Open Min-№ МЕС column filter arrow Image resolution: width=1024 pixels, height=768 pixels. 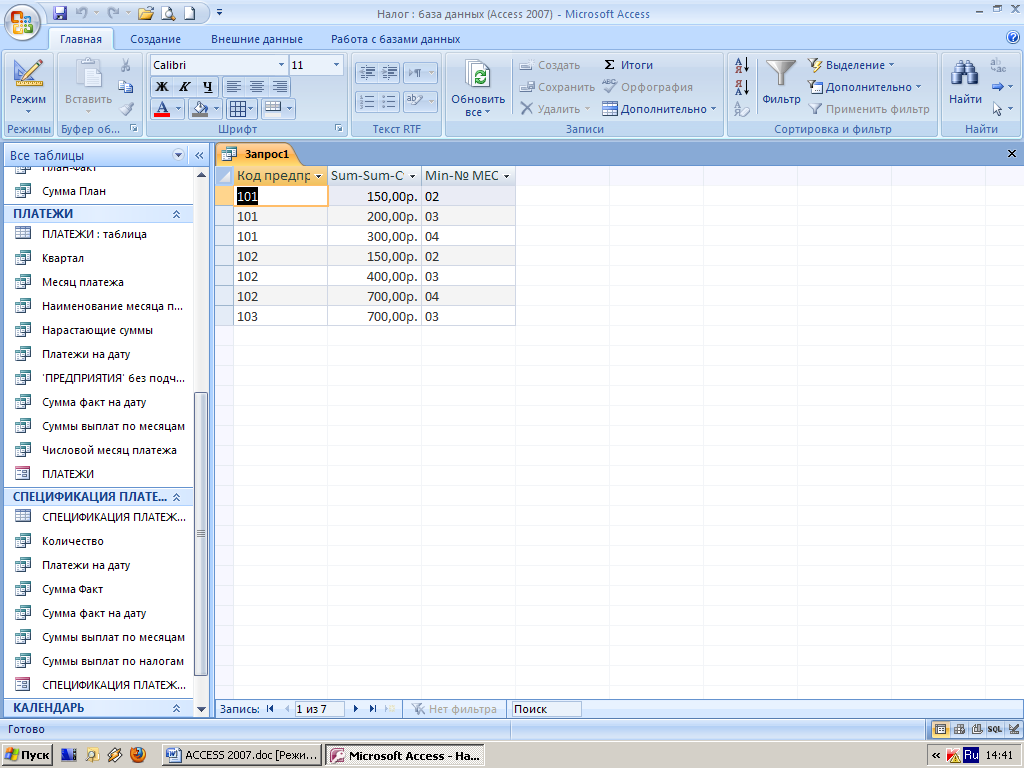(x=506, y=176)
